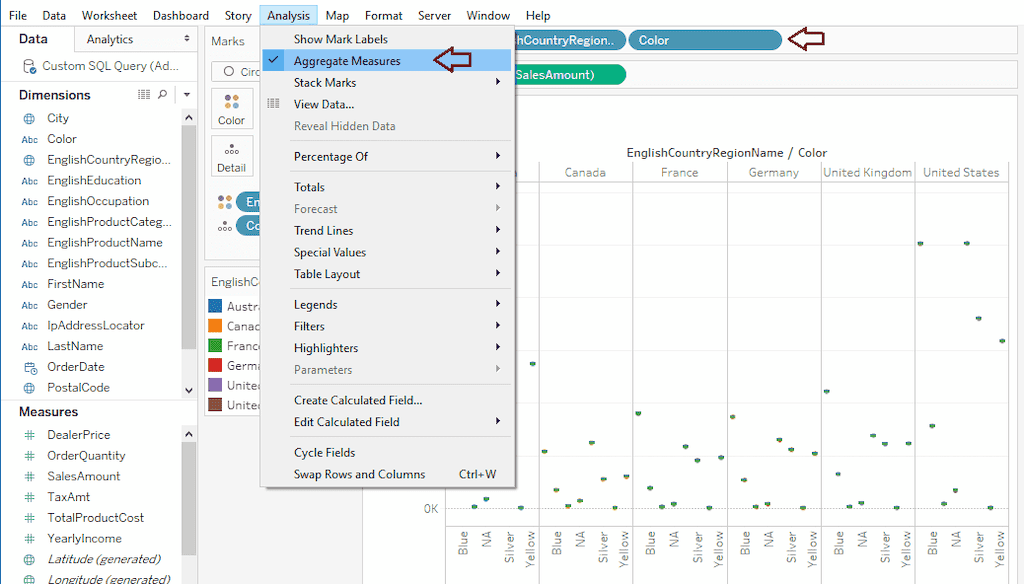The height and width of the screenshot is (584, 1024).
Task: Click the orange Canada legend swatch
Action: (x=215, y=326)
